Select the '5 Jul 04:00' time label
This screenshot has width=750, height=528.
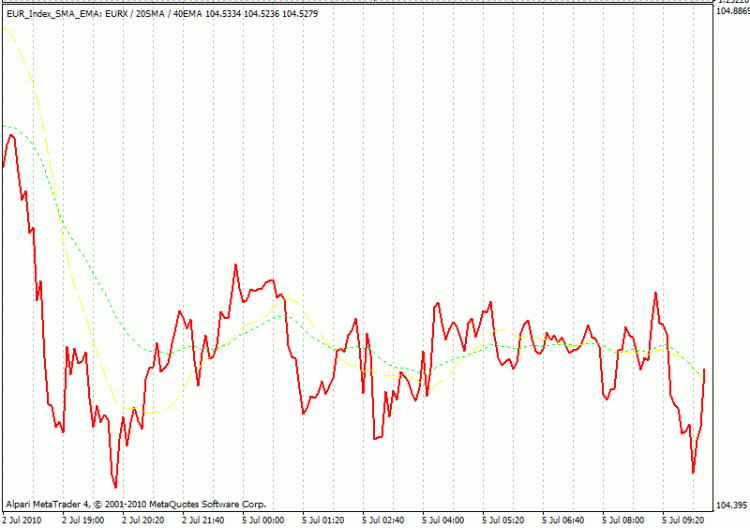(444, 520)
